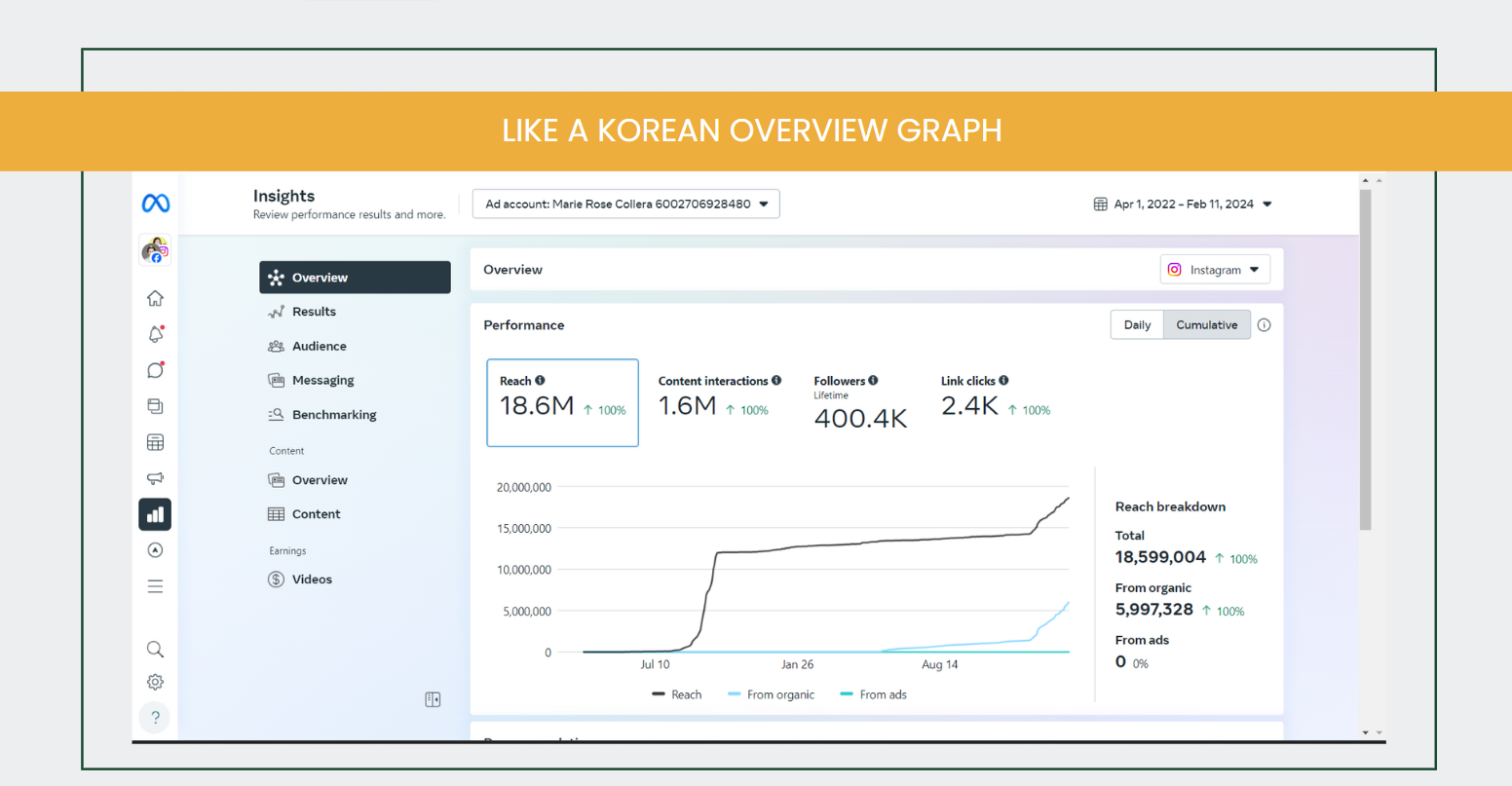This screenshot has height=786, width=1512.
Task: Click the vertical scrollbar thumb
Action: coord(1366,360)
